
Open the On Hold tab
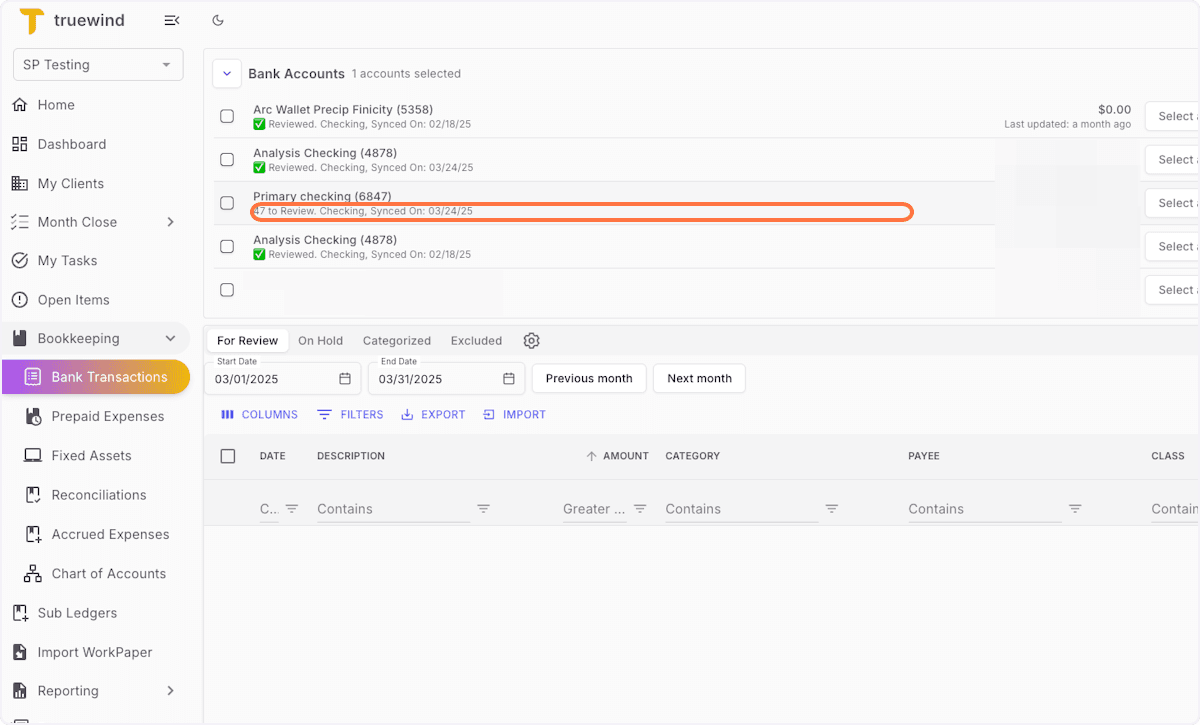[x=320, y=340]
